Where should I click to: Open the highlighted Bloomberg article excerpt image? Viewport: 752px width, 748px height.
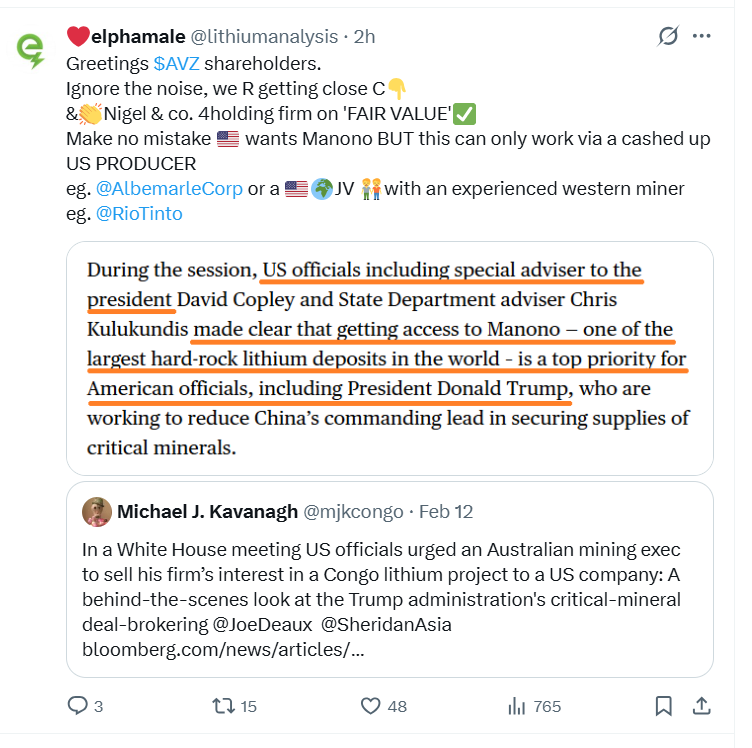tap(389, 357)
